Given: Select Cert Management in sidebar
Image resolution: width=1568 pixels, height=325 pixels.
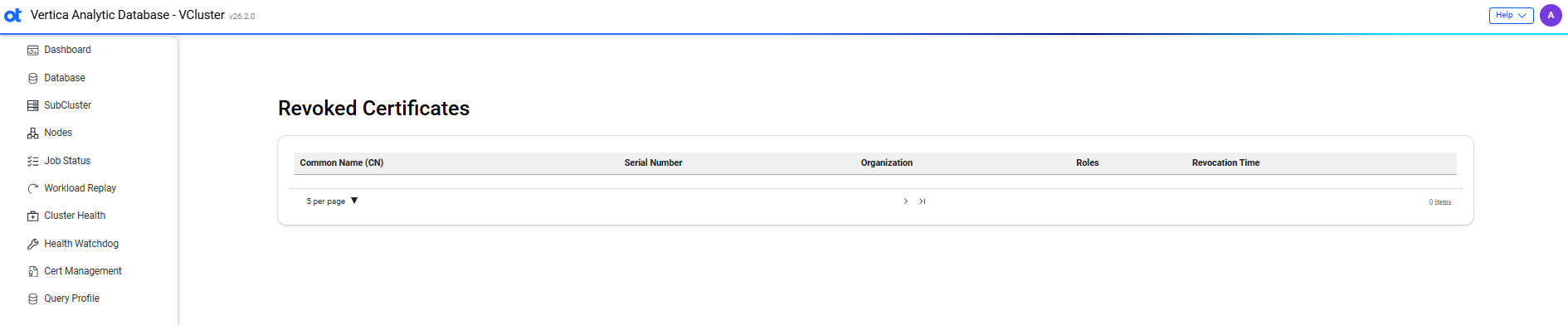Looking at the screenshot, I should [x=83, y=271].
